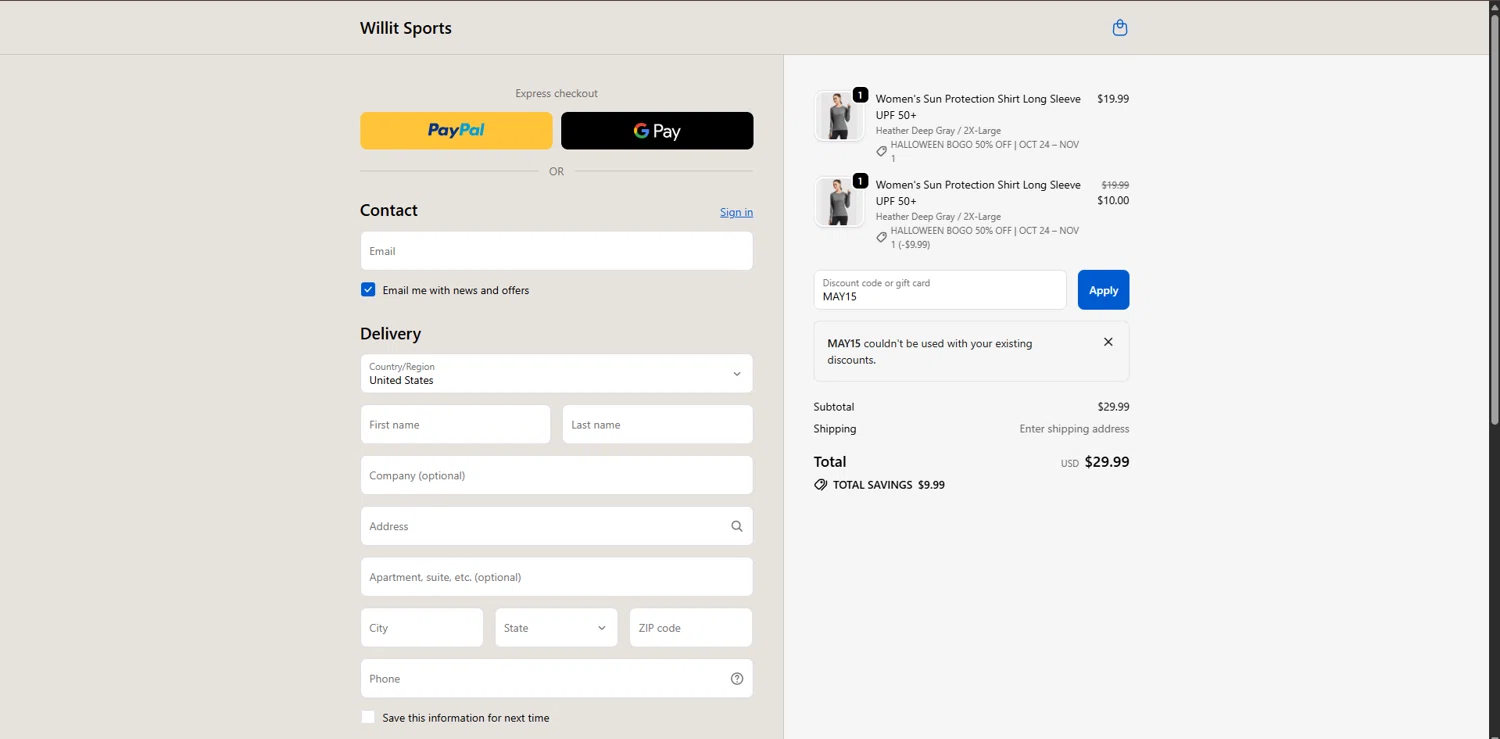Click the discount tag icon on $10.00 shirt

coord(881,237)
